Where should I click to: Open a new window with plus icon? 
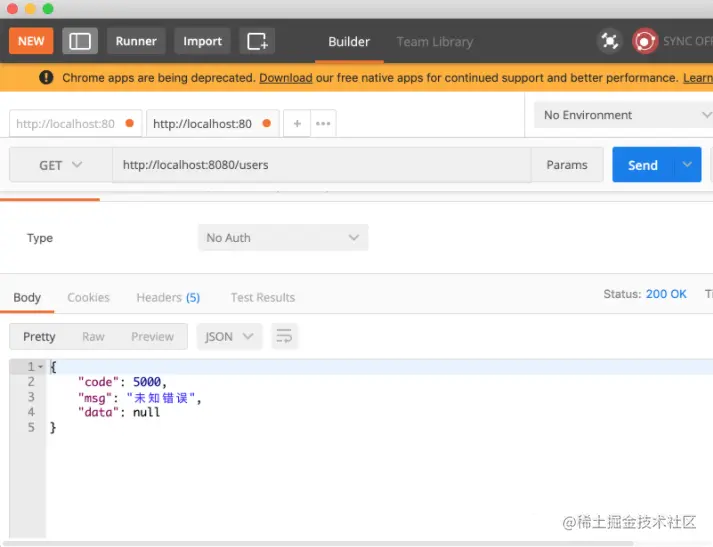pyautogui.click(x=257, y=41)
